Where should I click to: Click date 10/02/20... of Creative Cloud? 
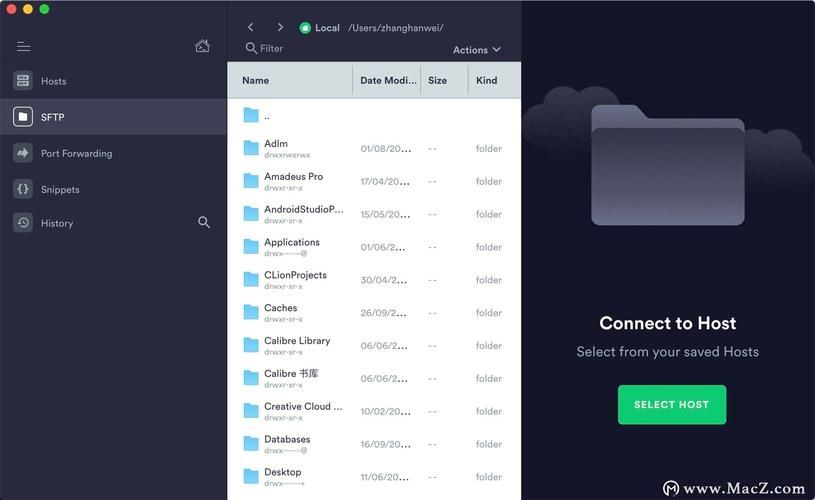(x=385, y=411)
